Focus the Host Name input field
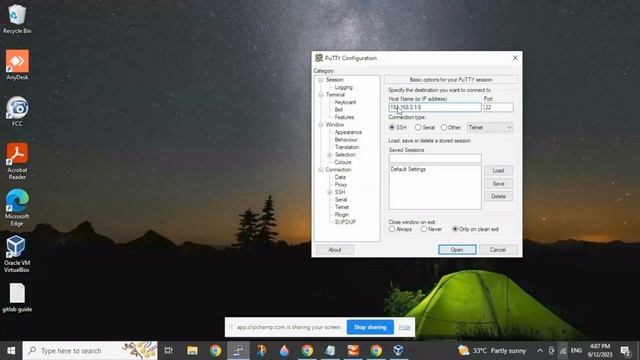The image size is (640, 360). coord(435,107)
